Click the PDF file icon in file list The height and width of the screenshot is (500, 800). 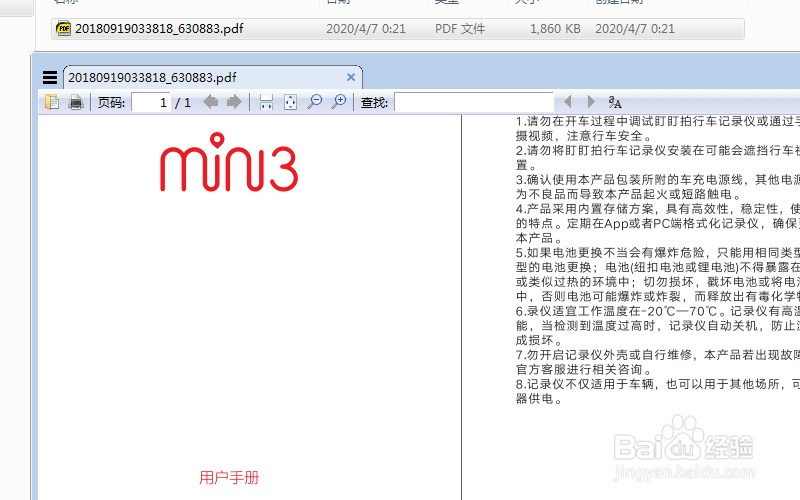coord(63,28)
